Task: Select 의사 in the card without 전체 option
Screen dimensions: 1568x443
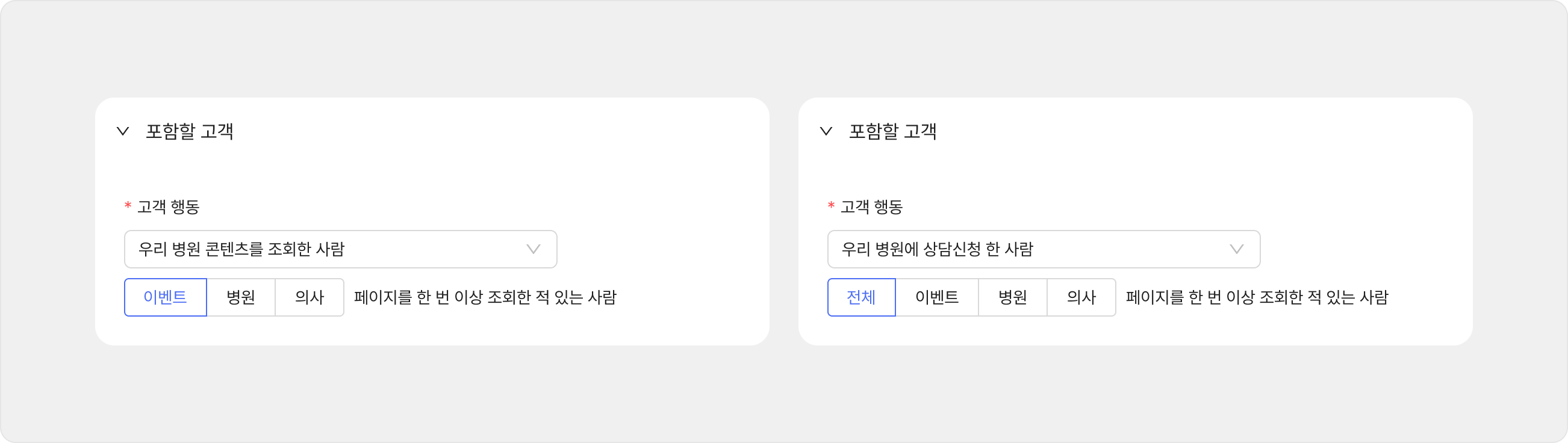Action: [310, 297]
